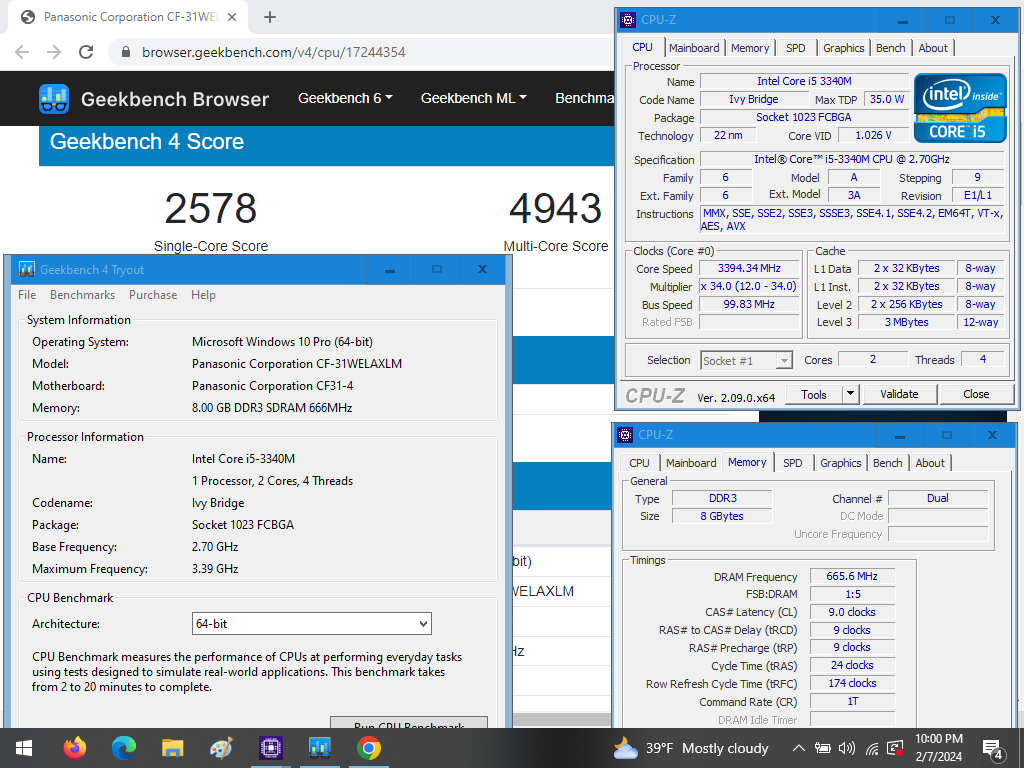This screenshot has width=1024, height=768.
Task: Open the weather widget showing 39°F
Action: point(692,748)
